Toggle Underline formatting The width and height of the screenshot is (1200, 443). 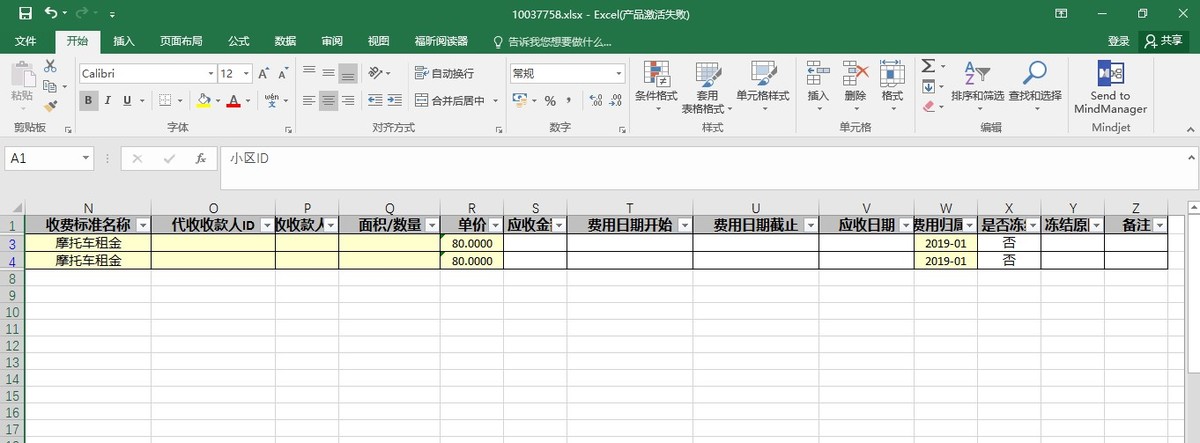[127, 101]
